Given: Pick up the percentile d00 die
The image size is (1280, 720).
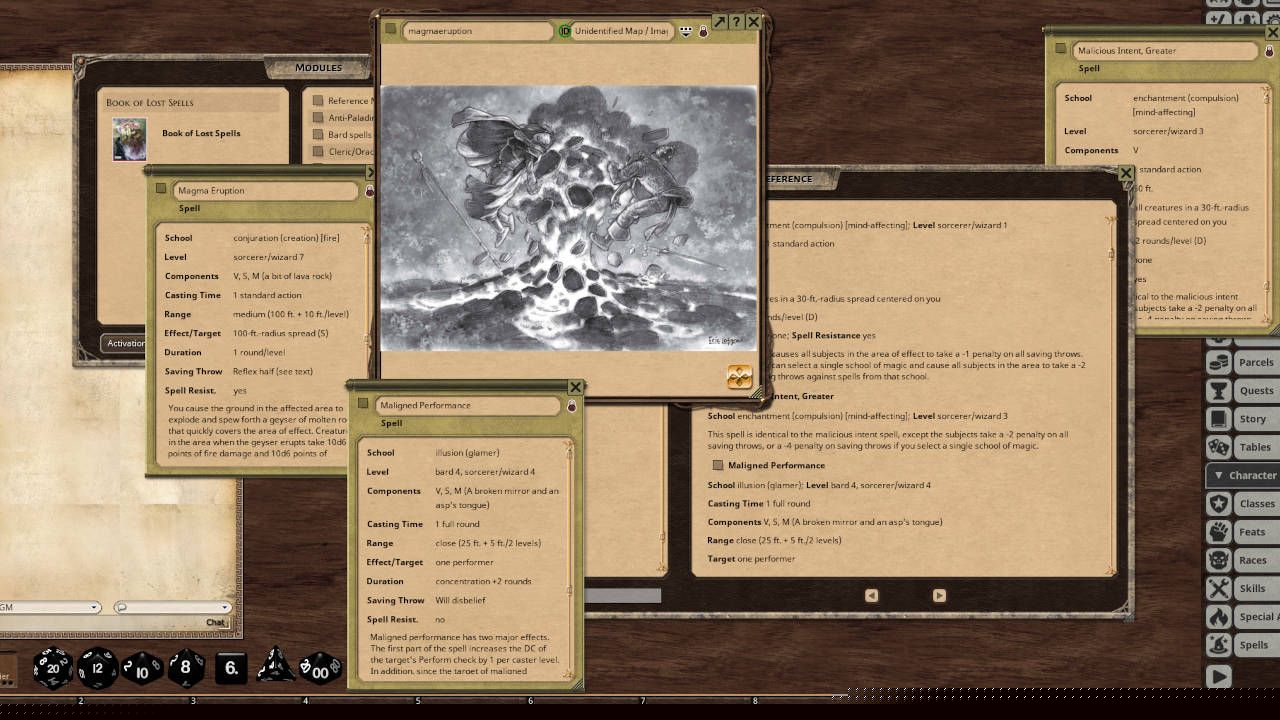Looking at the screenshot, I should point(321,668).
